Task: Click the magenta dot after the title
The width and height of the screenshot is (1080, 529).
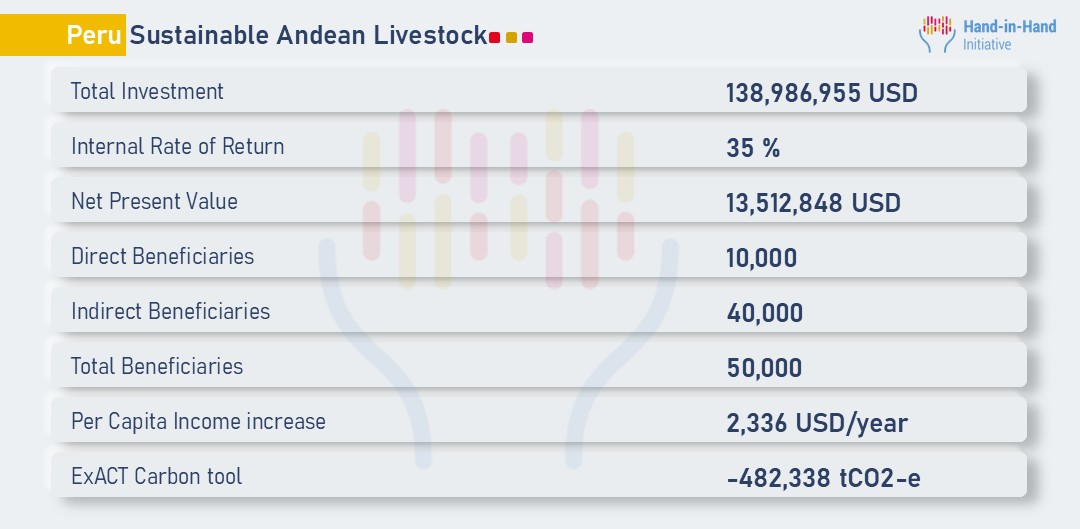Action: click(x=527, y=38)
